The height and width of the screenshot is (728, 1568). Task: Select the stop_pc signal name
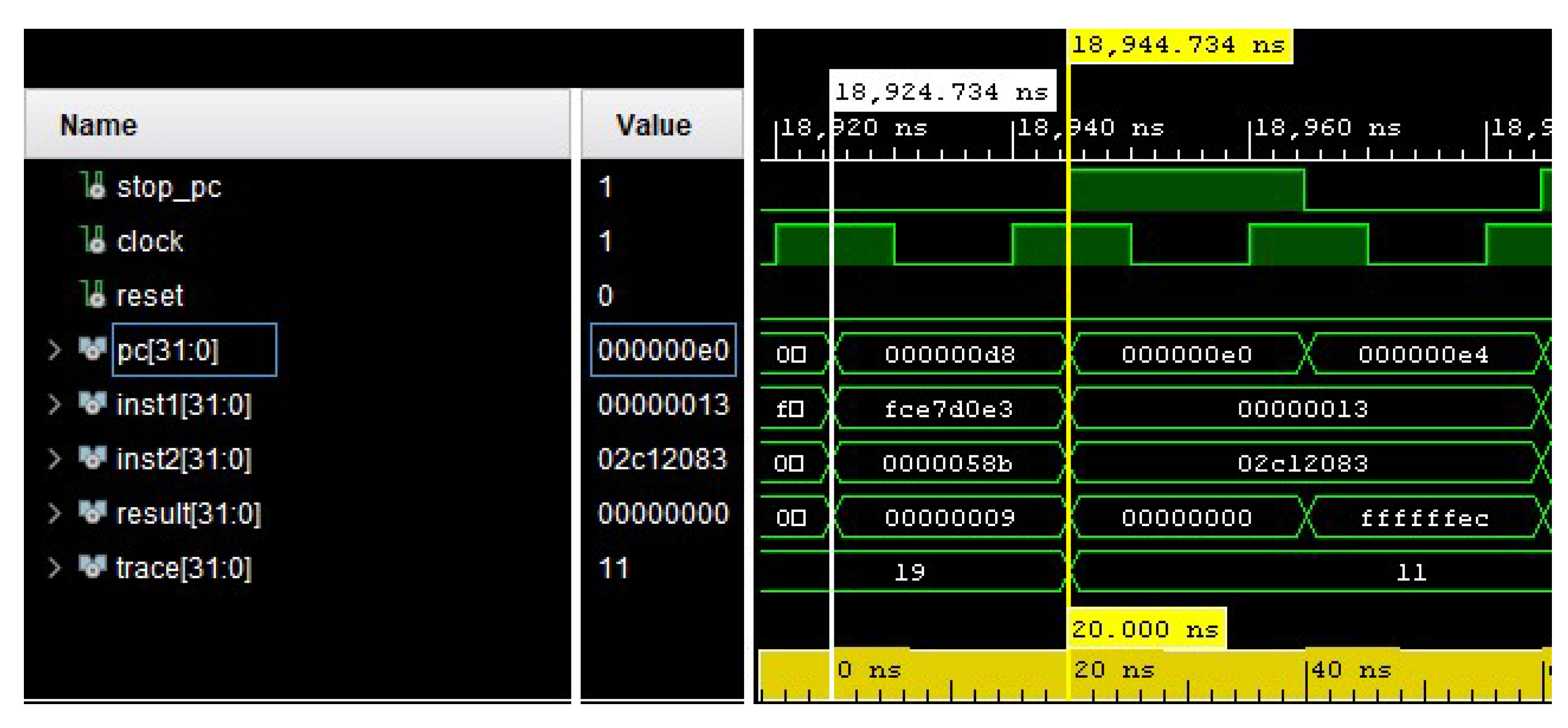[169, 187]
